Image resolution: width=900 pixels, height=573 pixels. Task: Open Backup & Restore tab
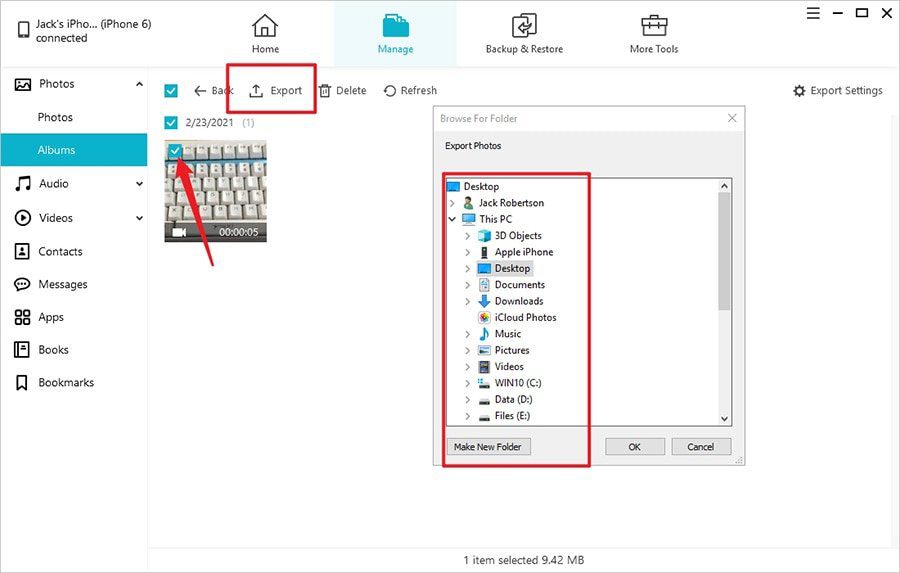point(524,34)
